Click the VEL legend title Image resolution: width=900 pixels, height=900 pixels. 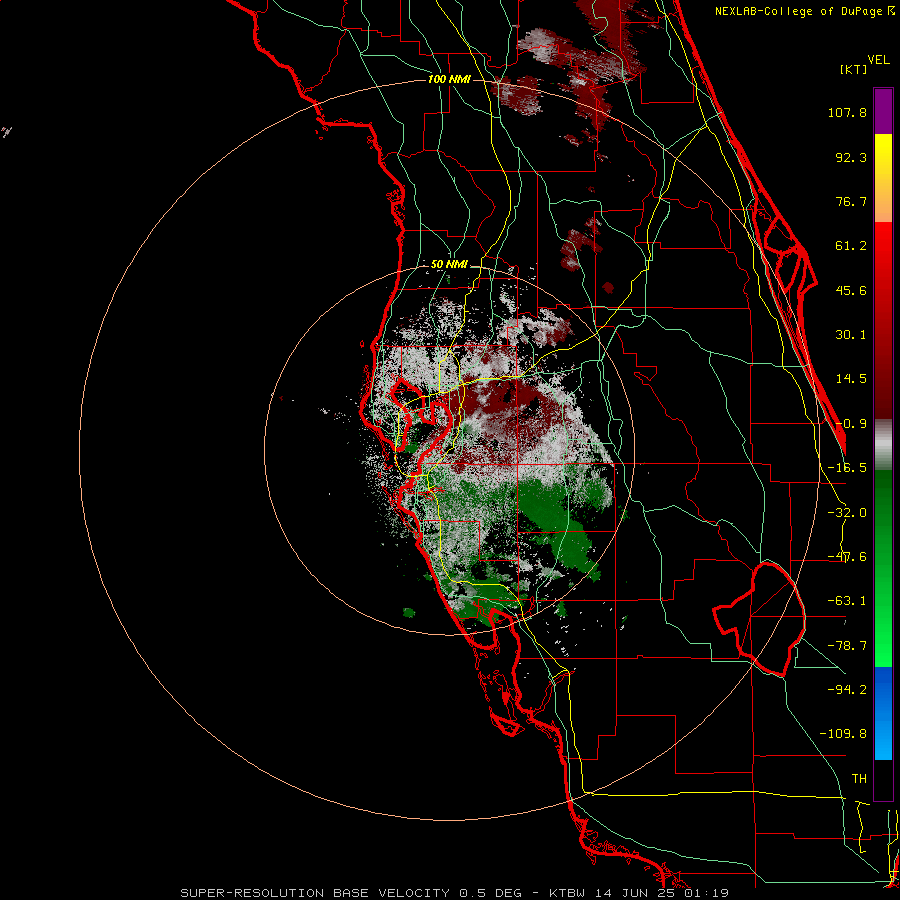(x=878, y=60)
